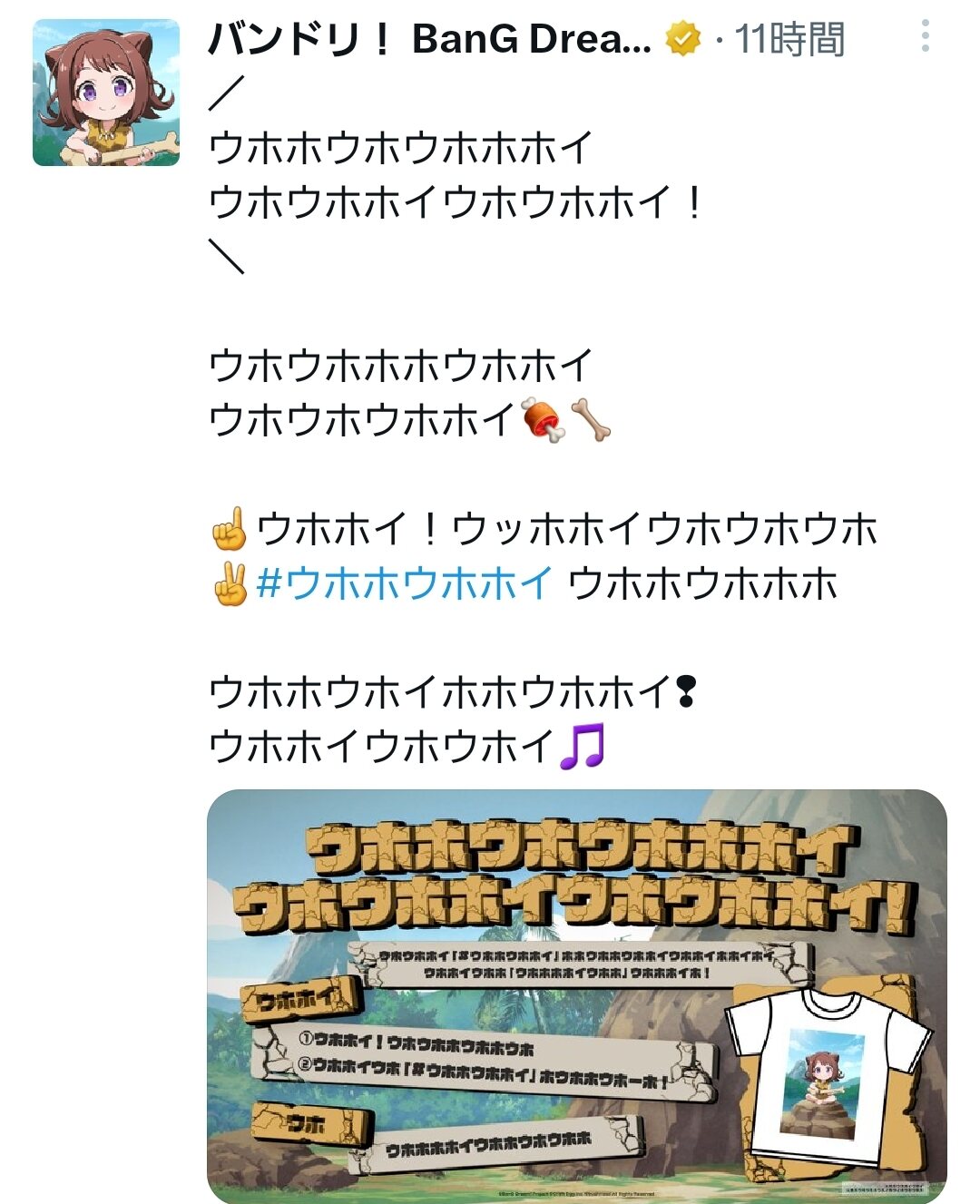
Task: Click the first tweet line ウホホウホウホホホイ
Action: coord(400,148)
